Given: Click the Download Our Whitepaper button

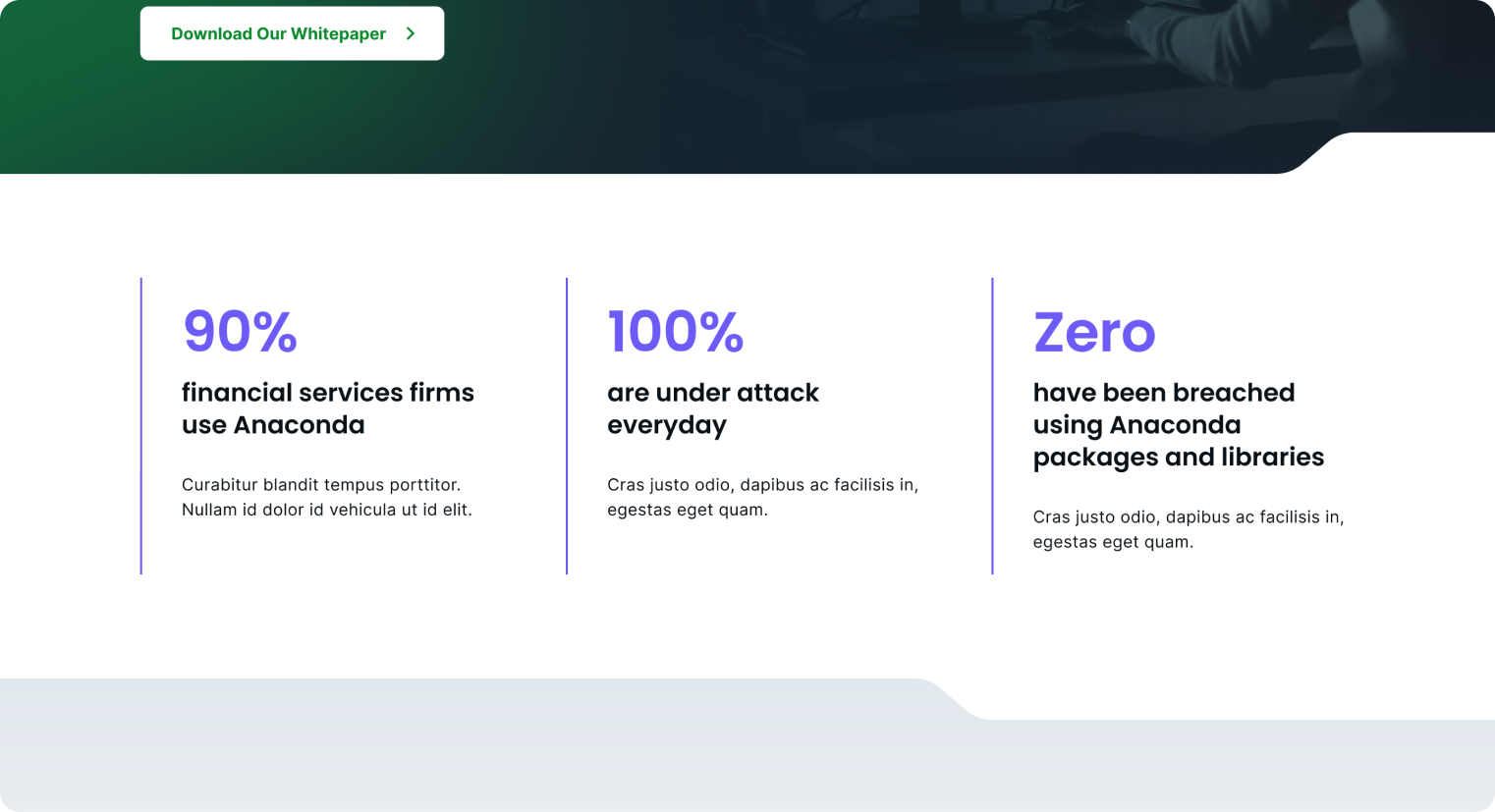Looking at the screenshot, I should (x=292, y=33).
